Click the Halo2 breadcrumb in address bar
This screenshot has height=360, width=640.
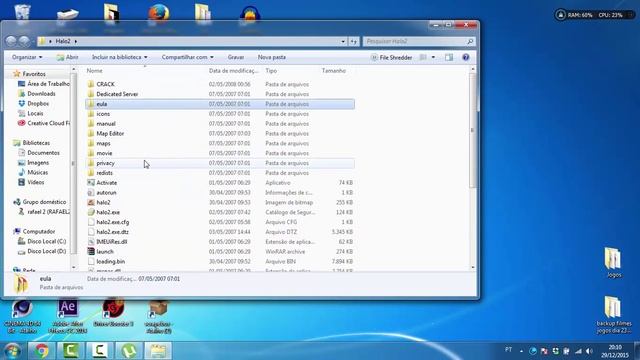tap(63, 41)
